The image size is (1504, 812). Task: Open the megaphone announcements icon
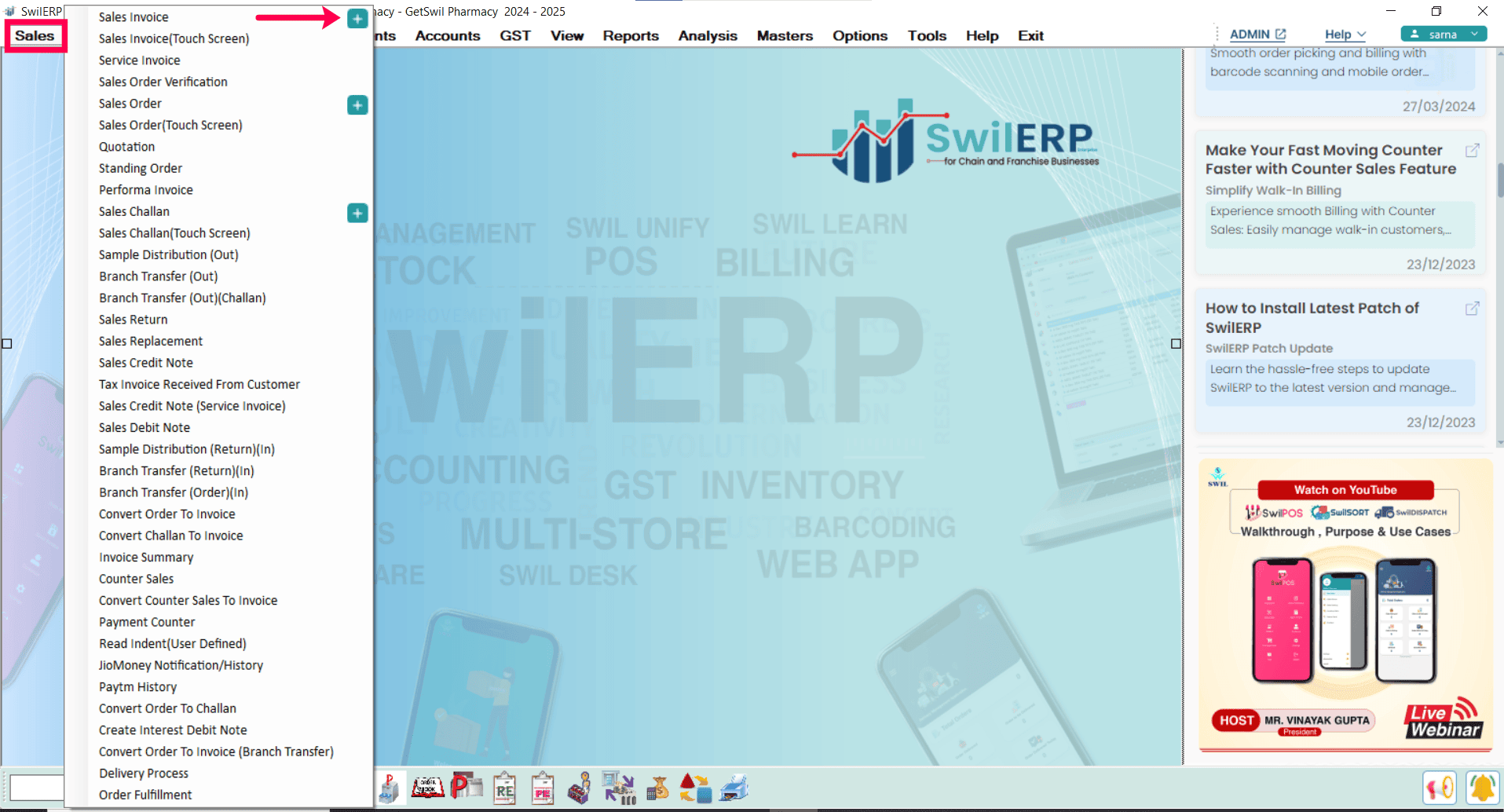[1440, 788]
